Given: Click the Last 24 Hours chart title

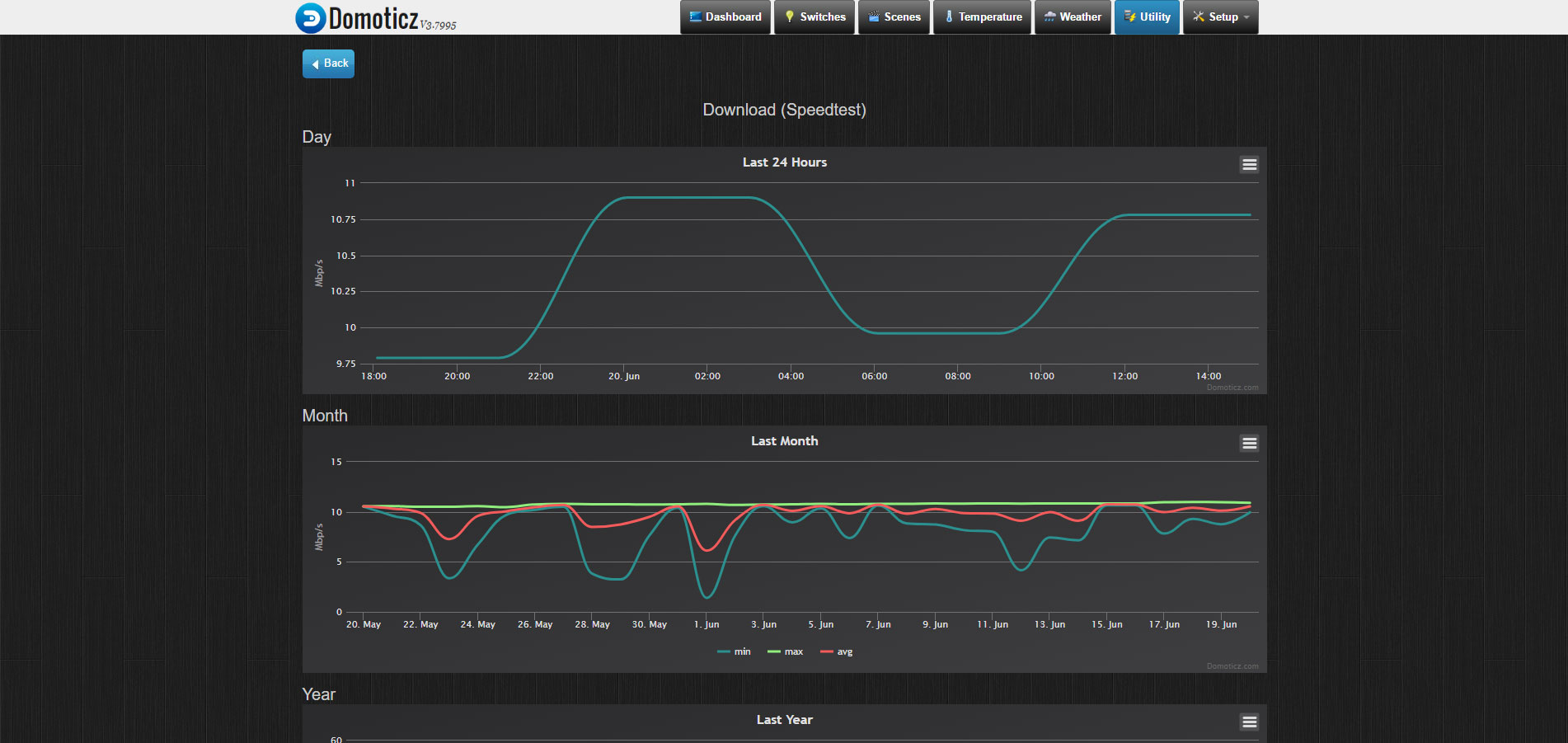Looking at the screenshot, I should [785, 162].
